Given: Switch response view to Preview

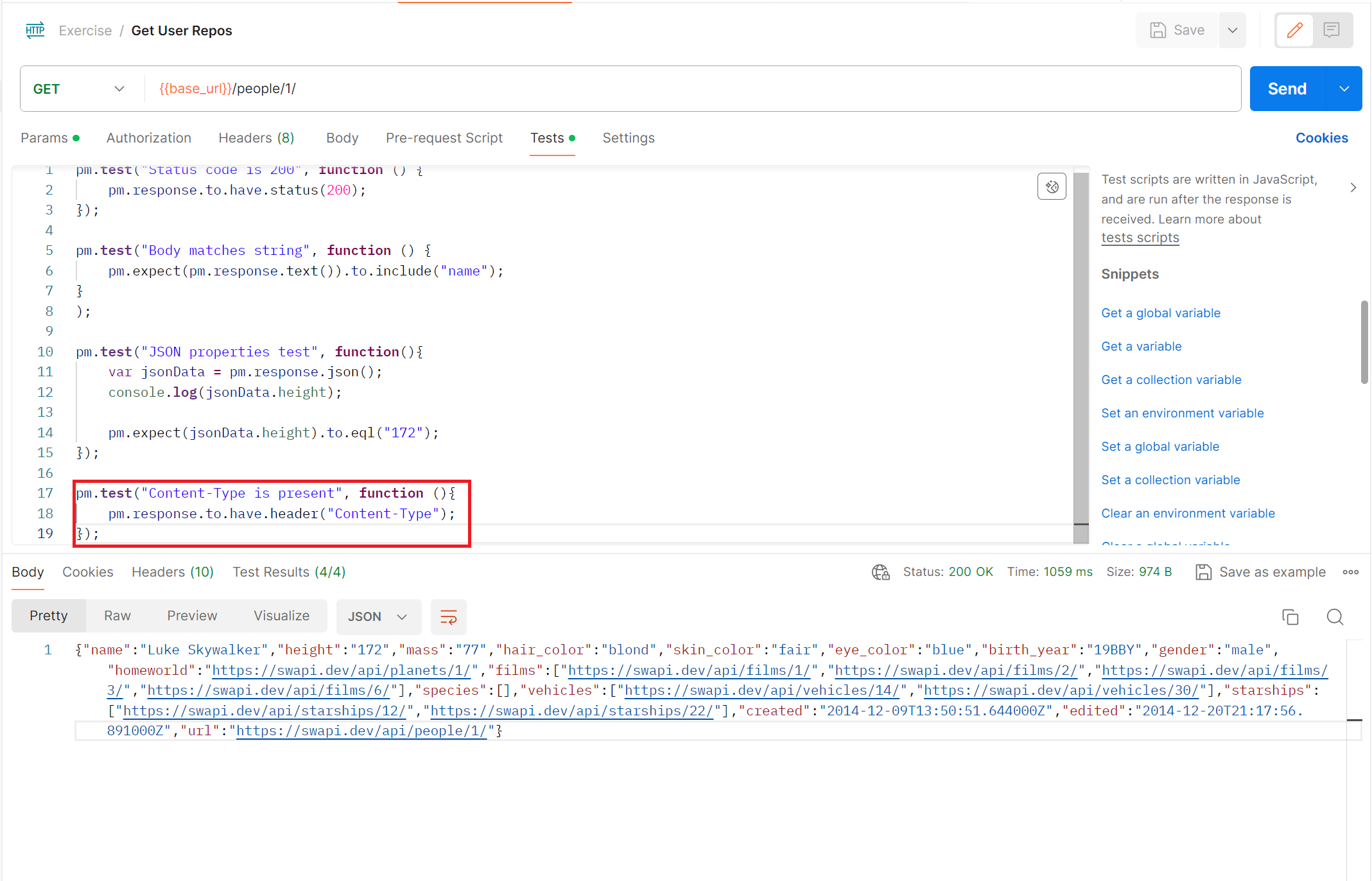Looking at the screenshot, I should 192,616.
